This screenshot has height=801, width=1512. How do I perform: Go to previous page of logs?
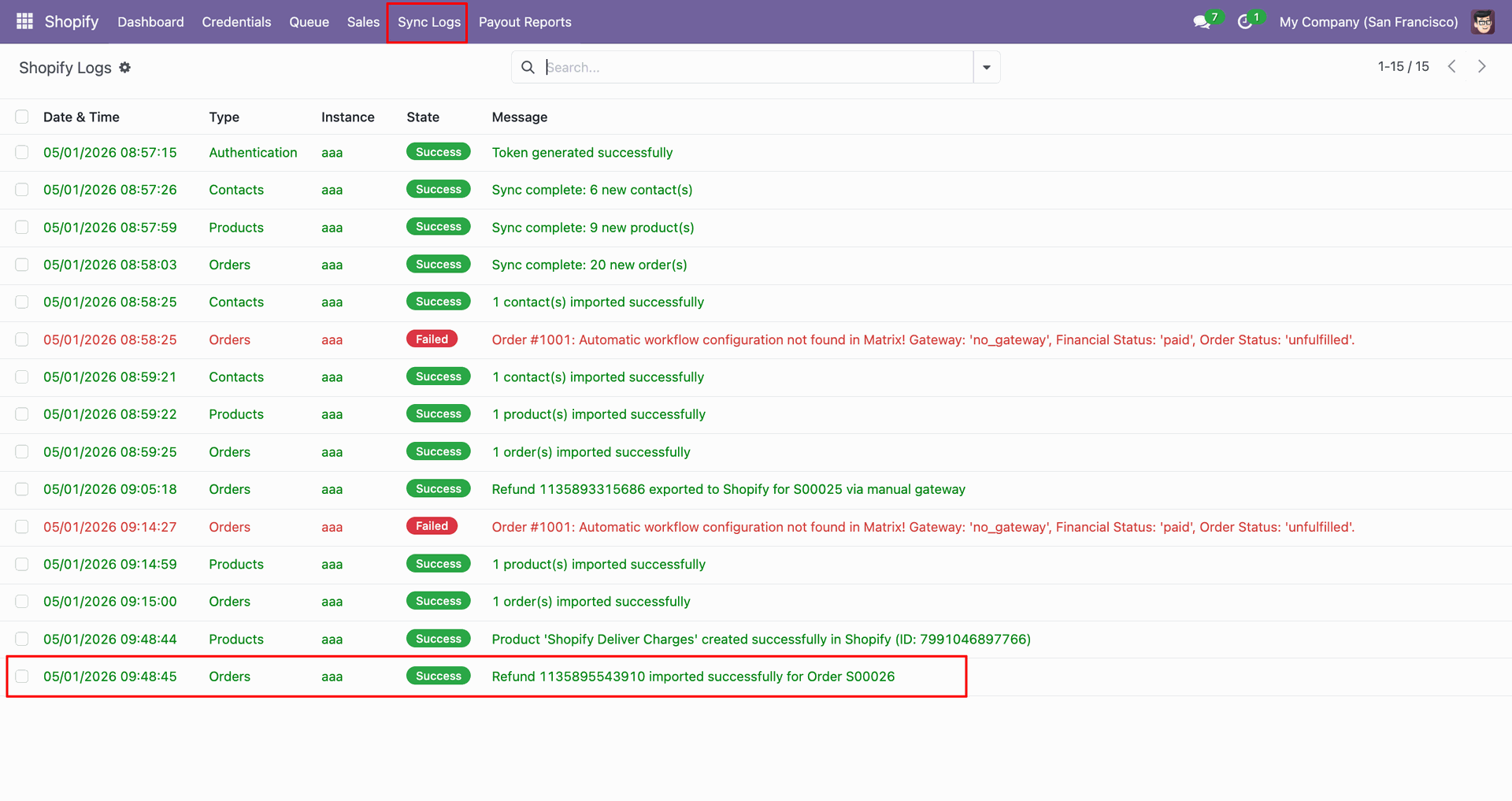pos(1451,66)
